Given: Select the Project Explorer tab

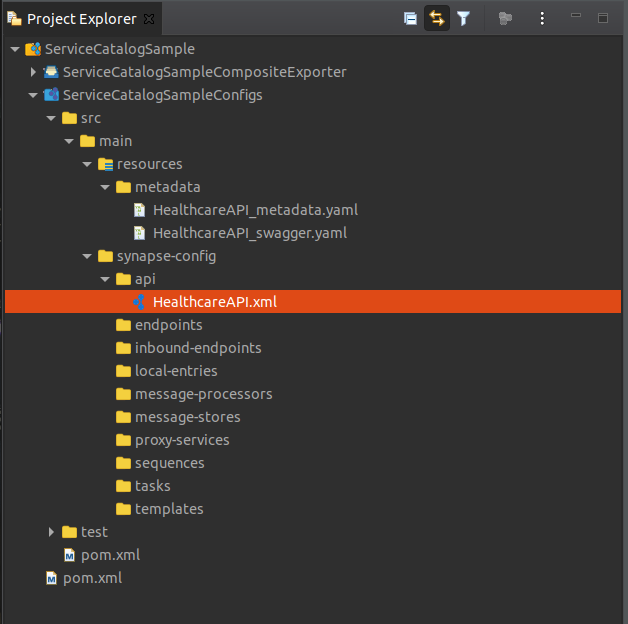Looking at the screenshot, I should [82, 19].
